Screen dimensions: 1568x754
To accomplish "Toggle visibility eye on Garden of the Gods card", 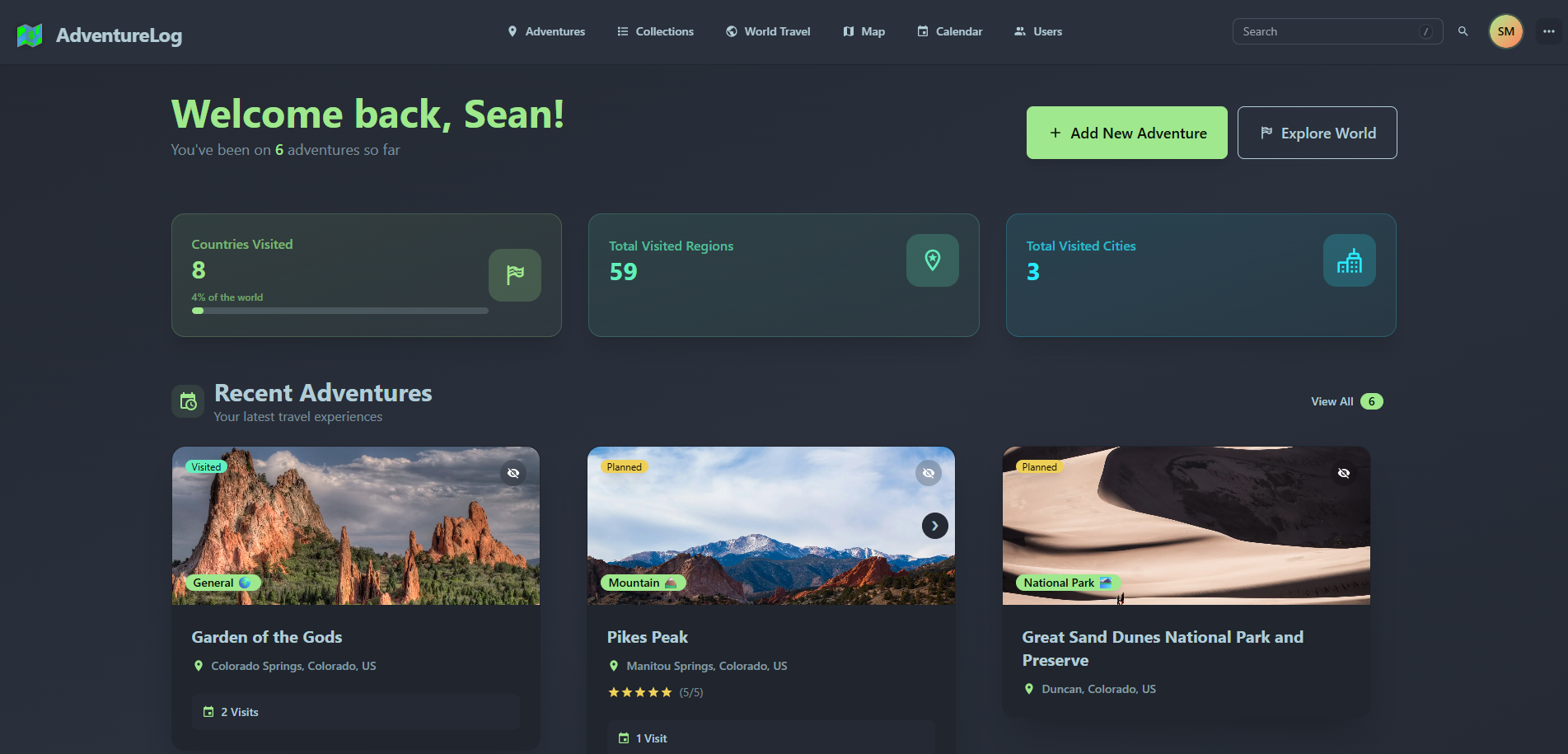I will 513,473.
